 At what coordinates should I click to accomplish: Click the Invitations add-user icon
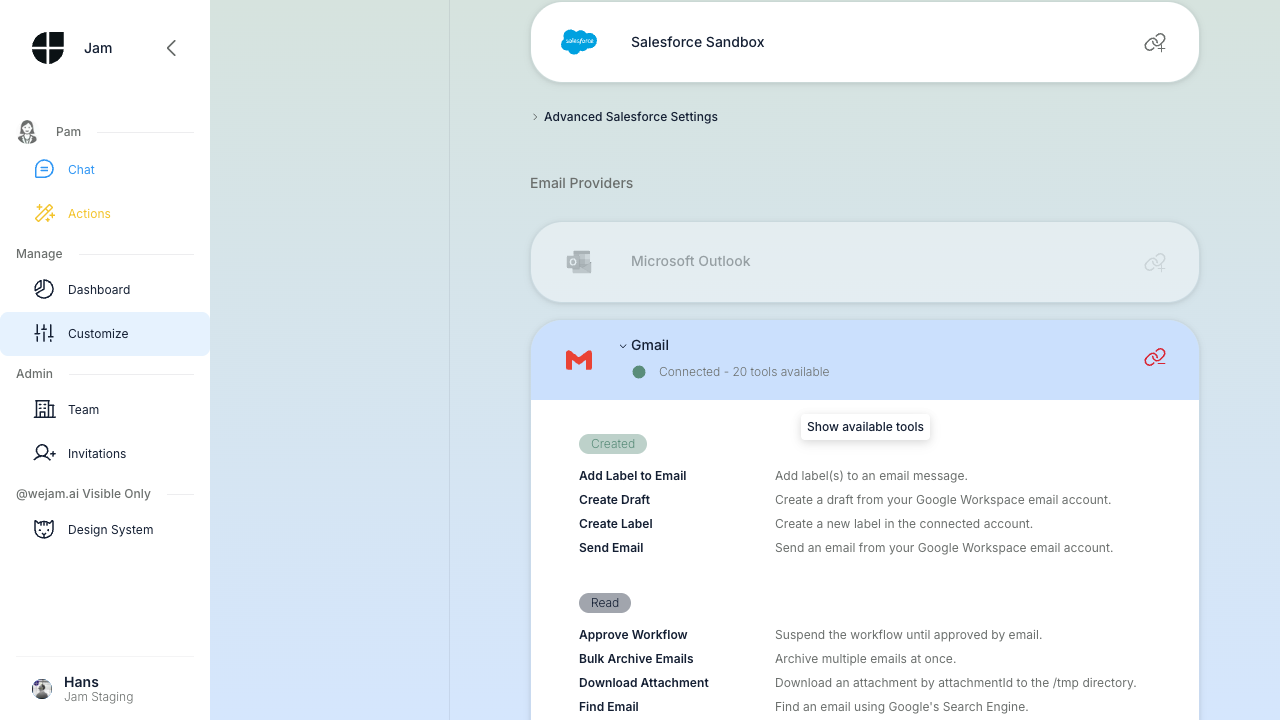pyautogui.click(x=44, y=453)
